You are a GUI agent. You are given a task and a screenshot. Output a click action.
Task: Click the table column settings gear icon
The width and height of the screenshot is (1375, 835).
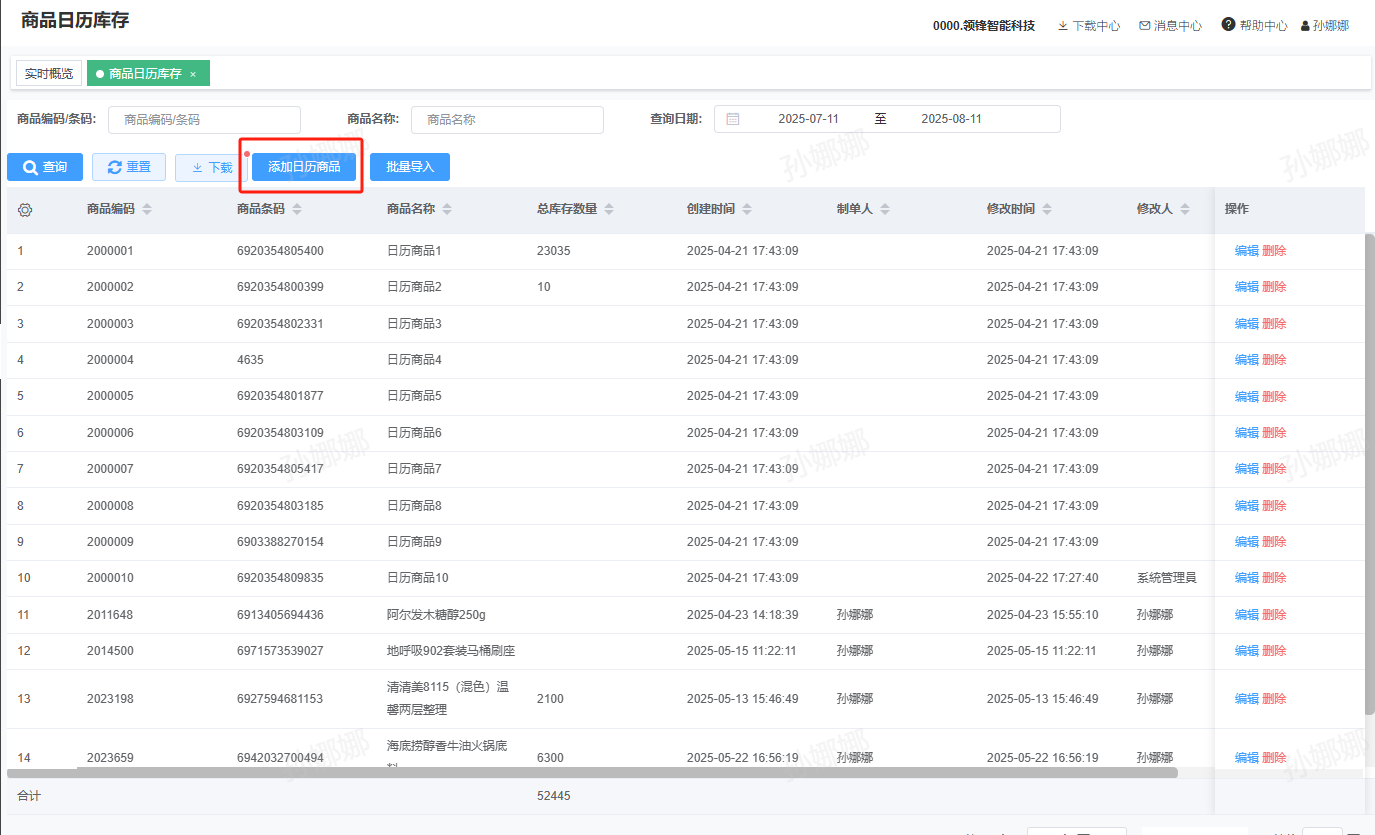(25, 210)
